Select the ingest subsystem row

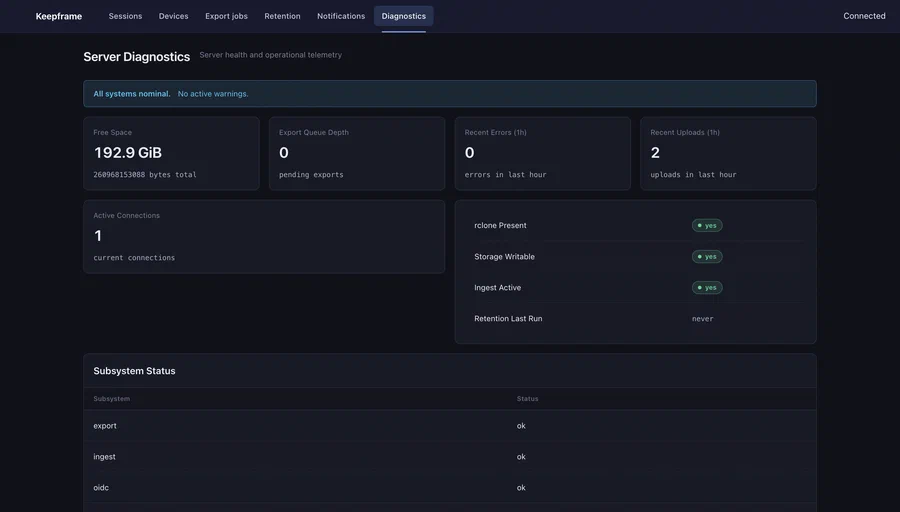click(449, 457)
